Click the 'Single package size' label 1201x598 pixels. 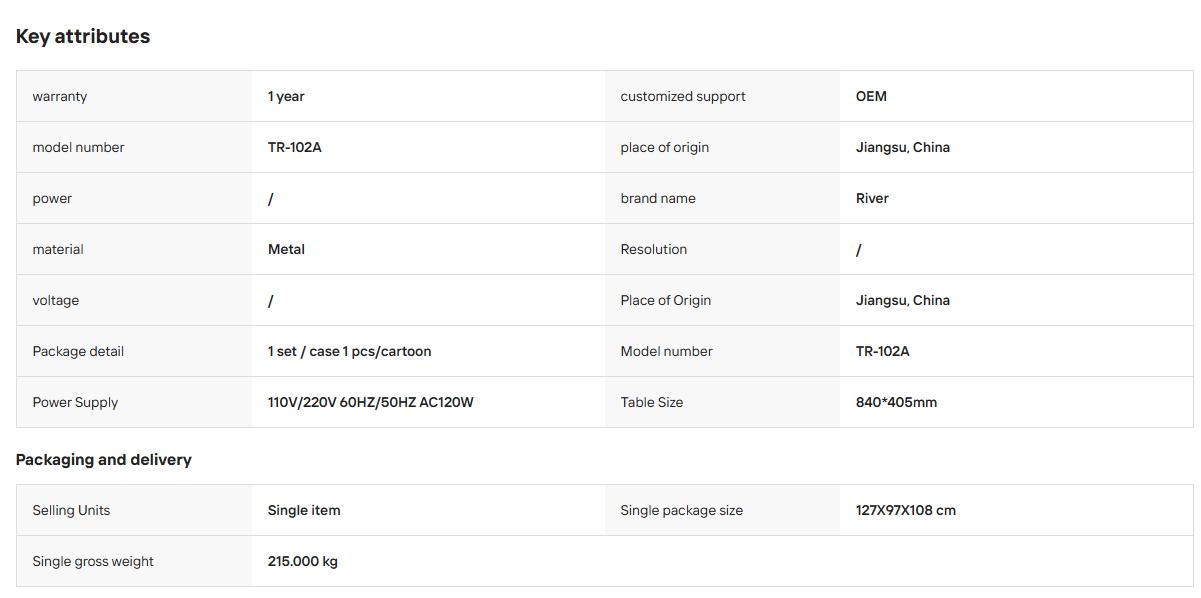(x=682, y=511)
